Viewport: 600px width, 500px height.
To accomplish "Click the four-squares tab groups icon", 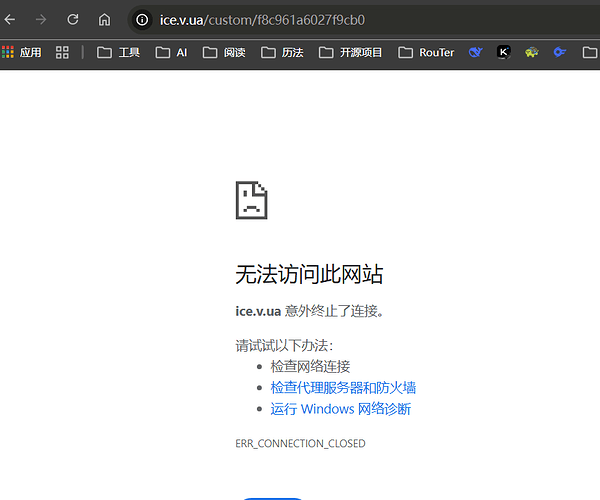I will [62, 52].
